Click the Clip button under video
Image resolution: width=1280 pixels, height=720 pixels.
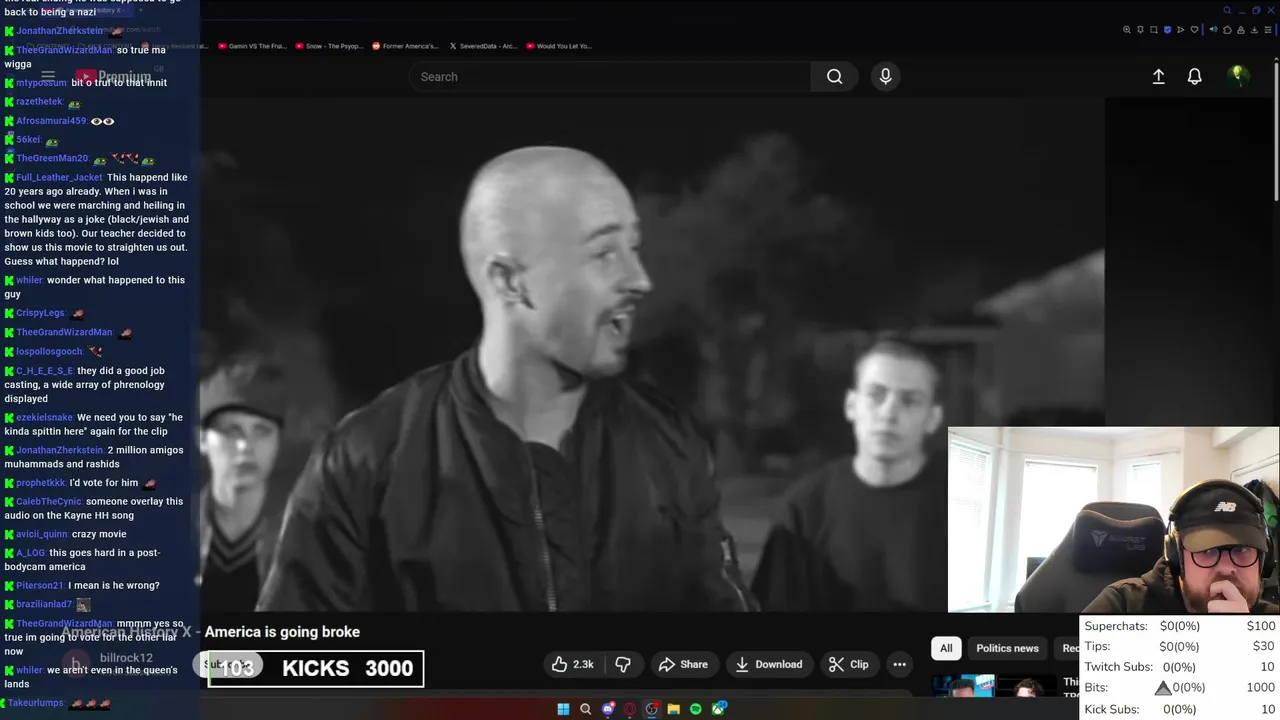tap(848, 664)
